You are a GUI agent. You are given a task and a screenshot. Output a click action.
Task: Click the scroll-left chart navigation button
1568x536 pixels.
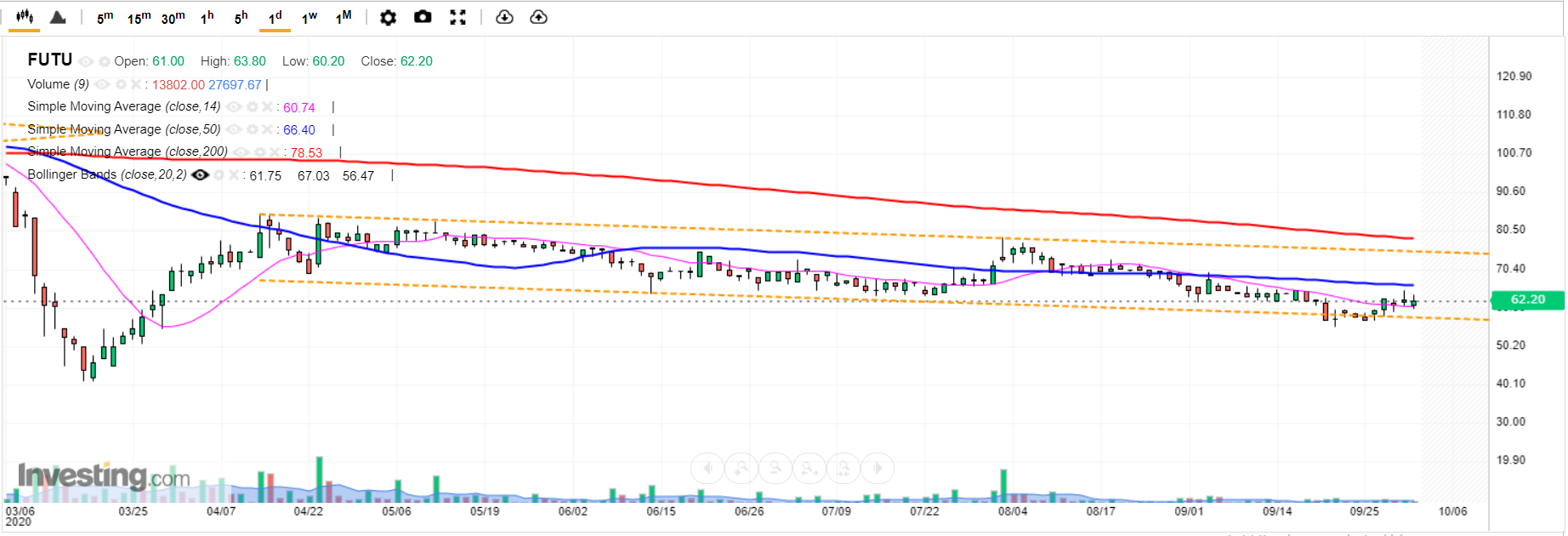707,468
